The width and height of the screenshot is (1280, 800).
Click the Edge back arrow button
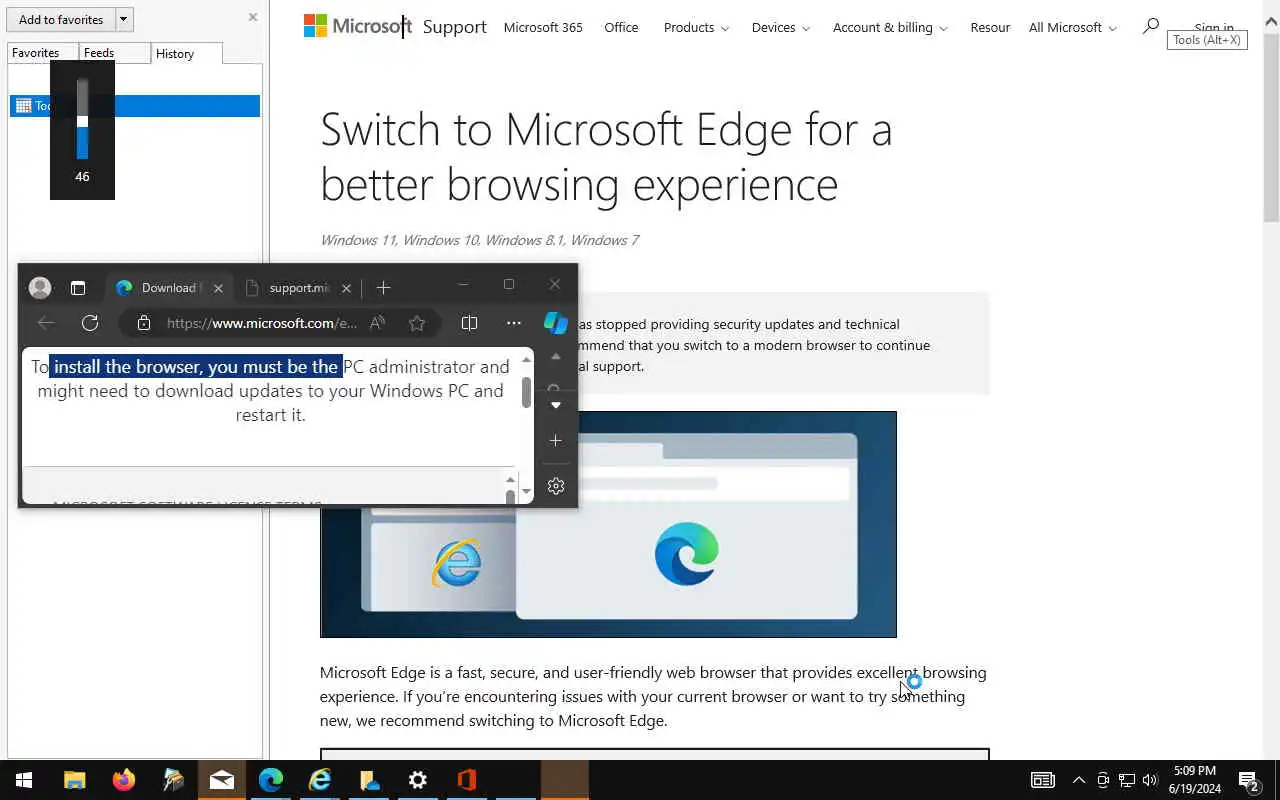point(46,323)
